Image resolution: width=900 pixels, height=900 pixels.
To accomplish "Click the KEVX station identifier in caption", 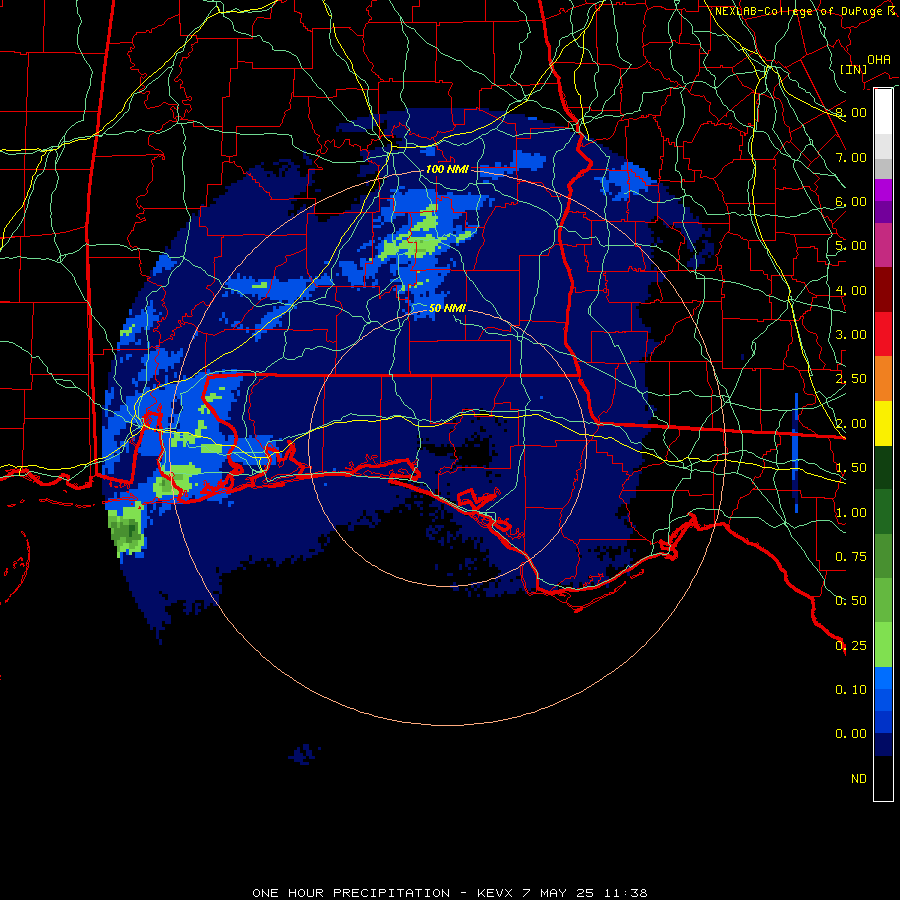I will (x=497, y=893).
